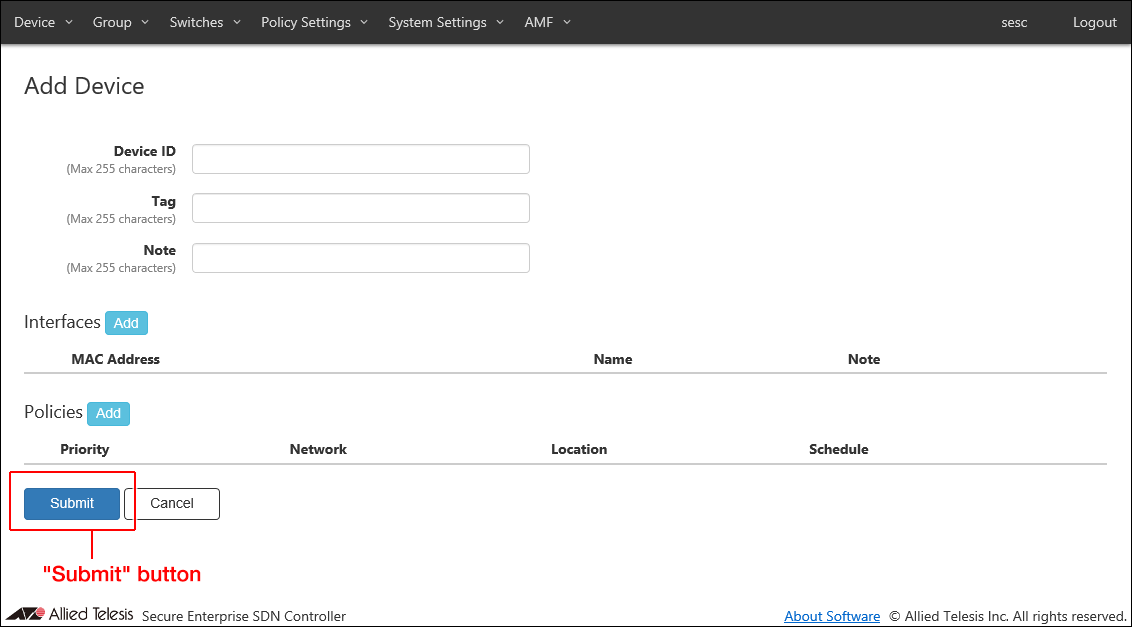
Task: Click the Allied Telesis logo in footer
Action: tap(70, 615)
